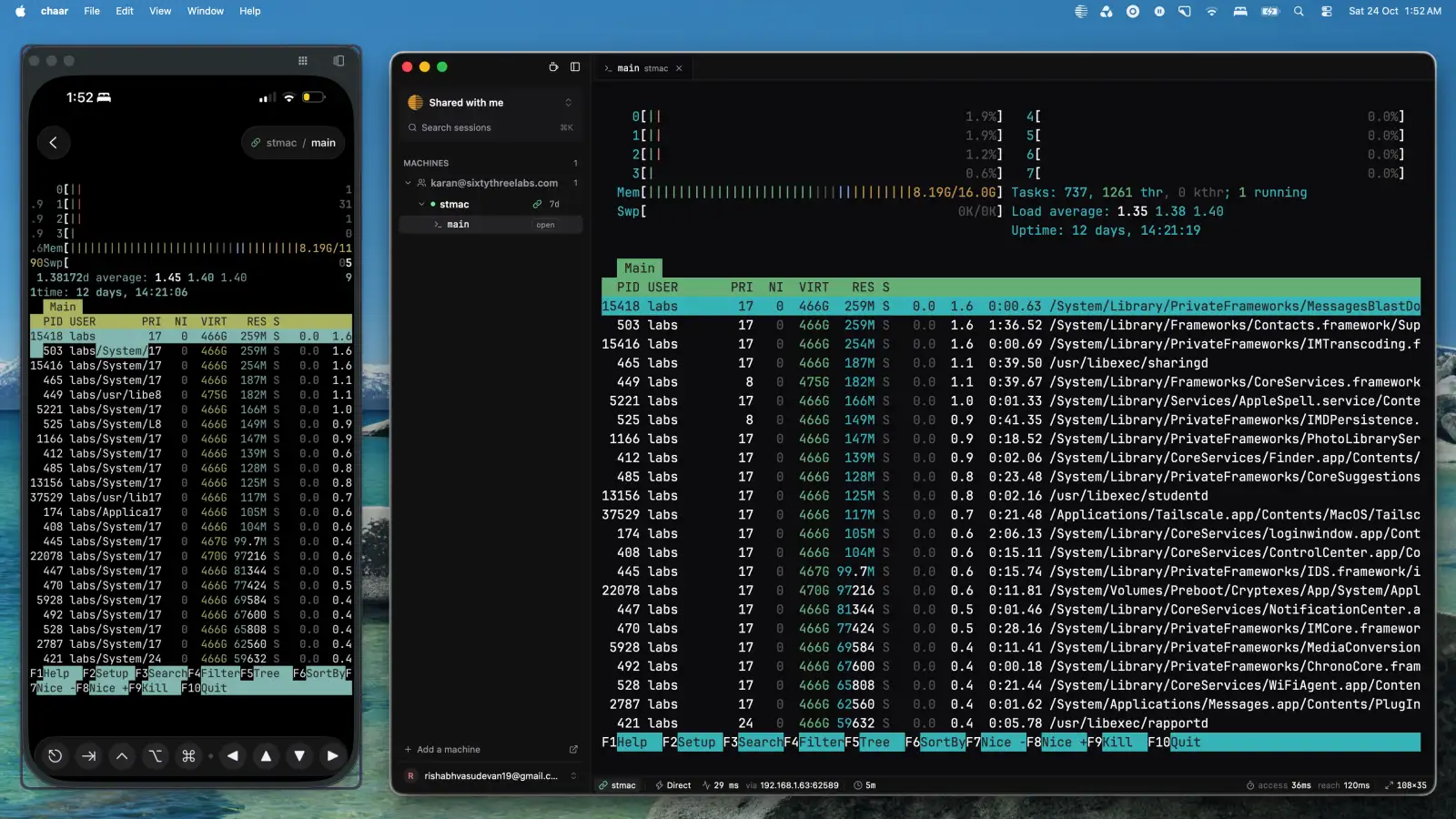The image size is (1456, 819).
Task: Click the Wi-Fi icon in the menu bar
Action: click(x=1211, y=11)
